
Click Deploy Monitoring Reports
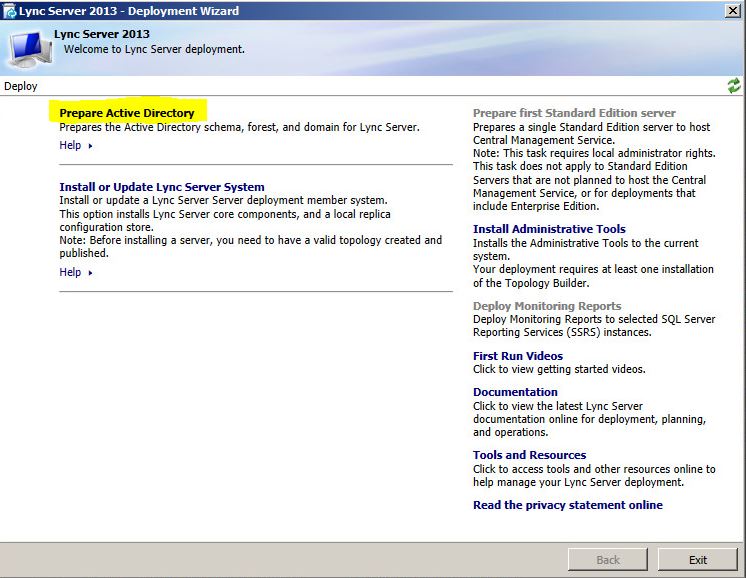tap(547, 306)
